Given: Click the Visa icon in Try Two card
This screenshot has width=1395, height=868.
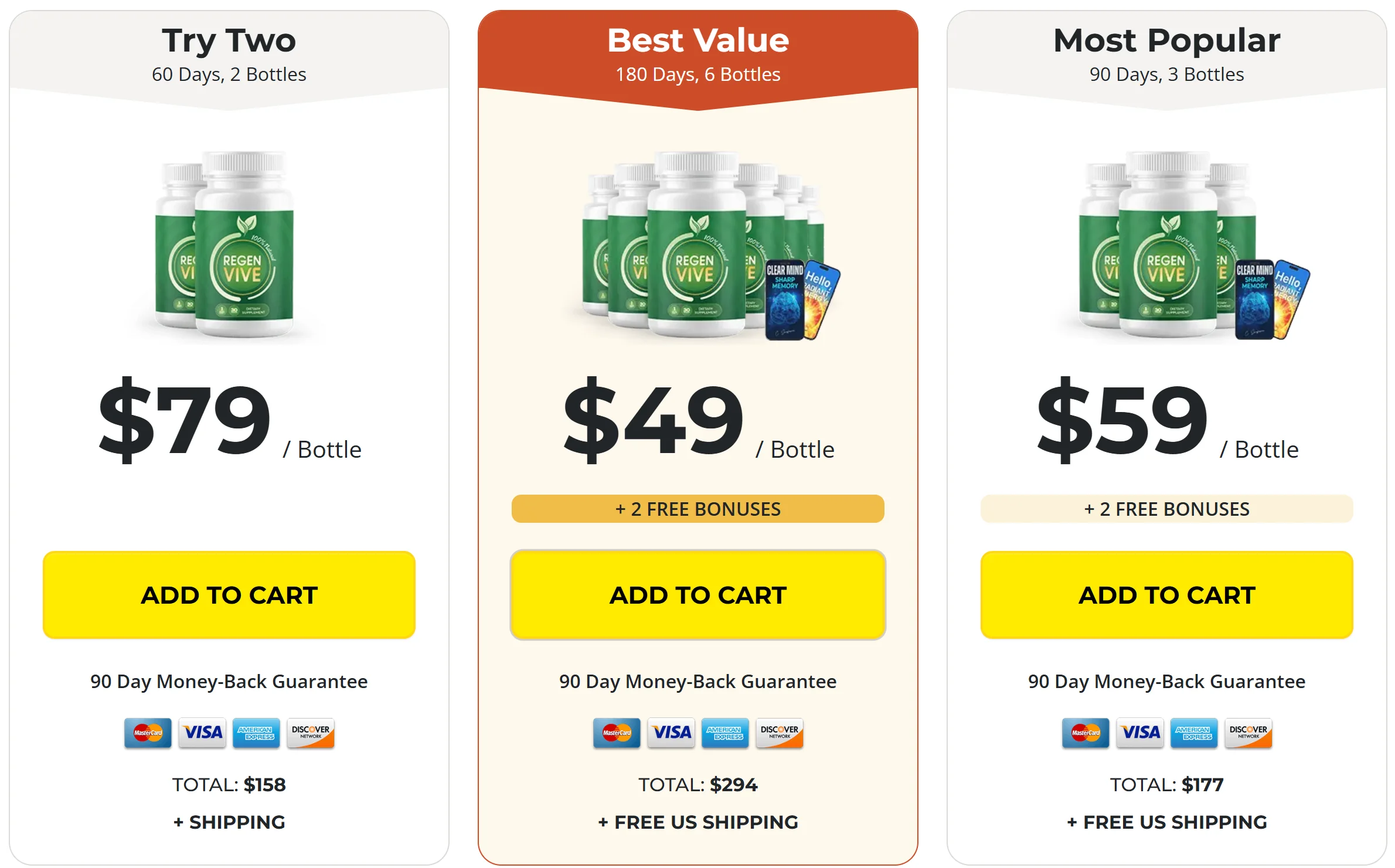Looking at the screenshot, I should coord(202,733).
